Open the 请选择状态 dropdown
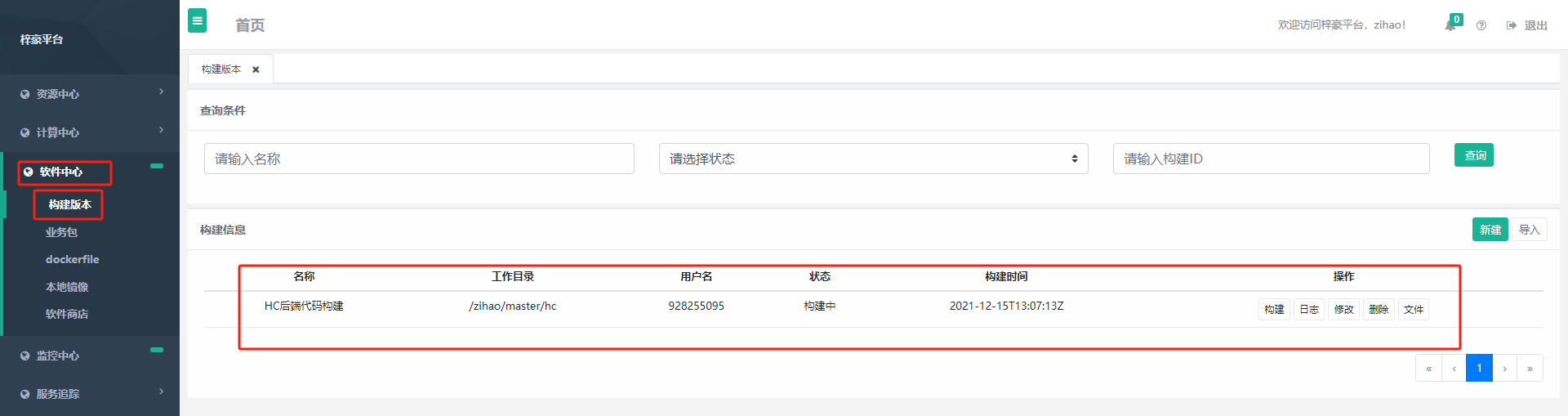1568x416 pixels. [873, 159]
